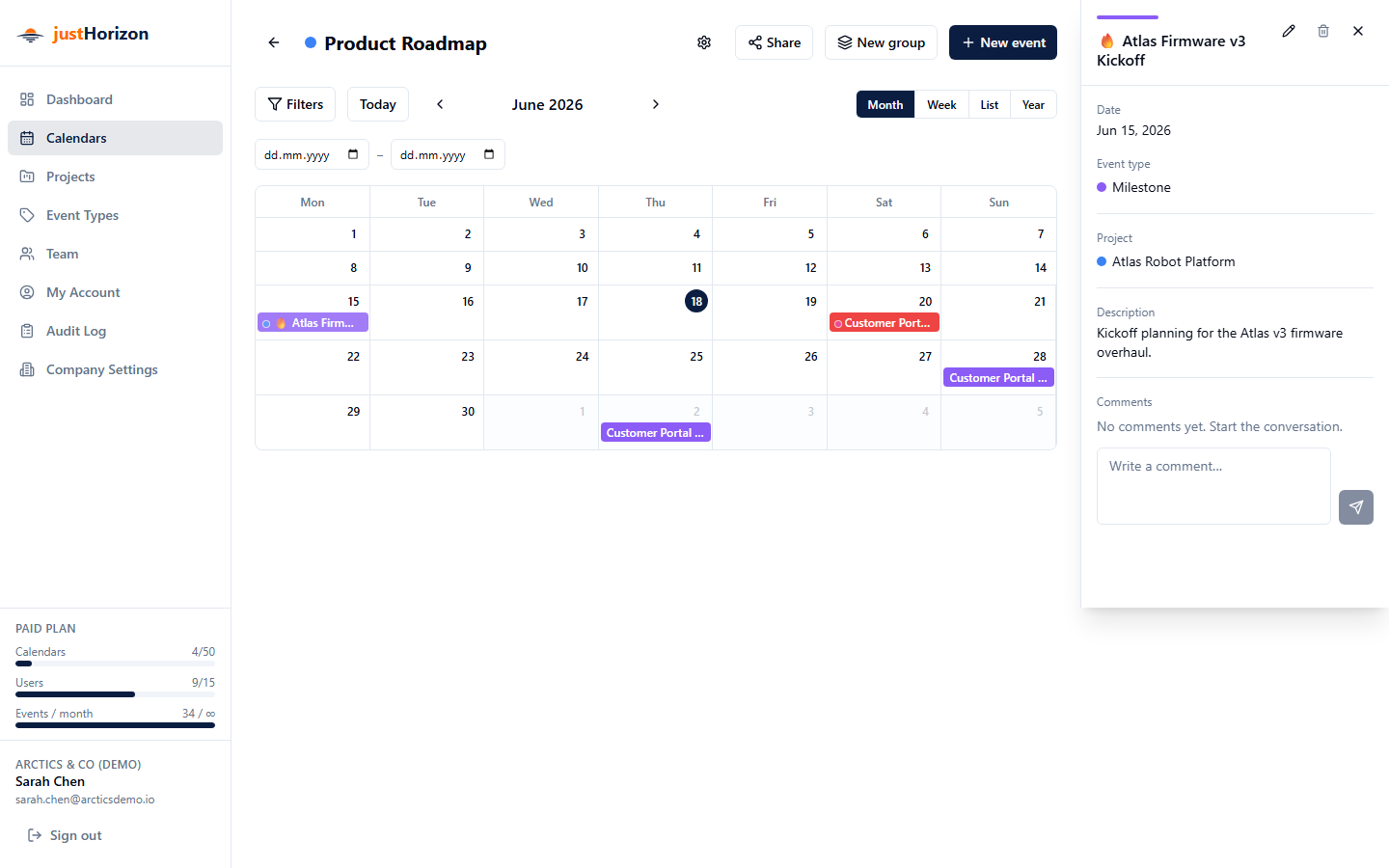Switch to List view
The width and height of the screenshot is (1389, 868).
(990, 104)
